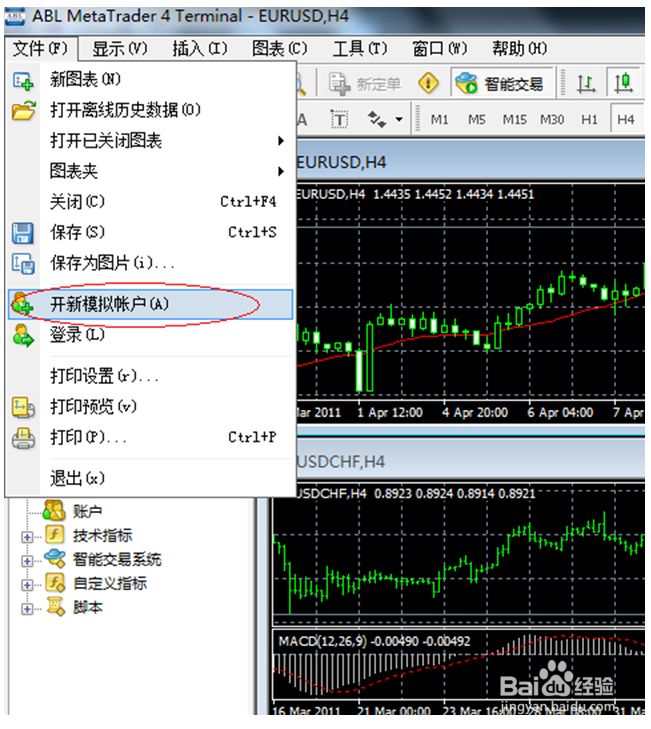Expand the 打开已关闭图表 submenu
The width and height of the screenshot is (651, 729).
[151, 141]
